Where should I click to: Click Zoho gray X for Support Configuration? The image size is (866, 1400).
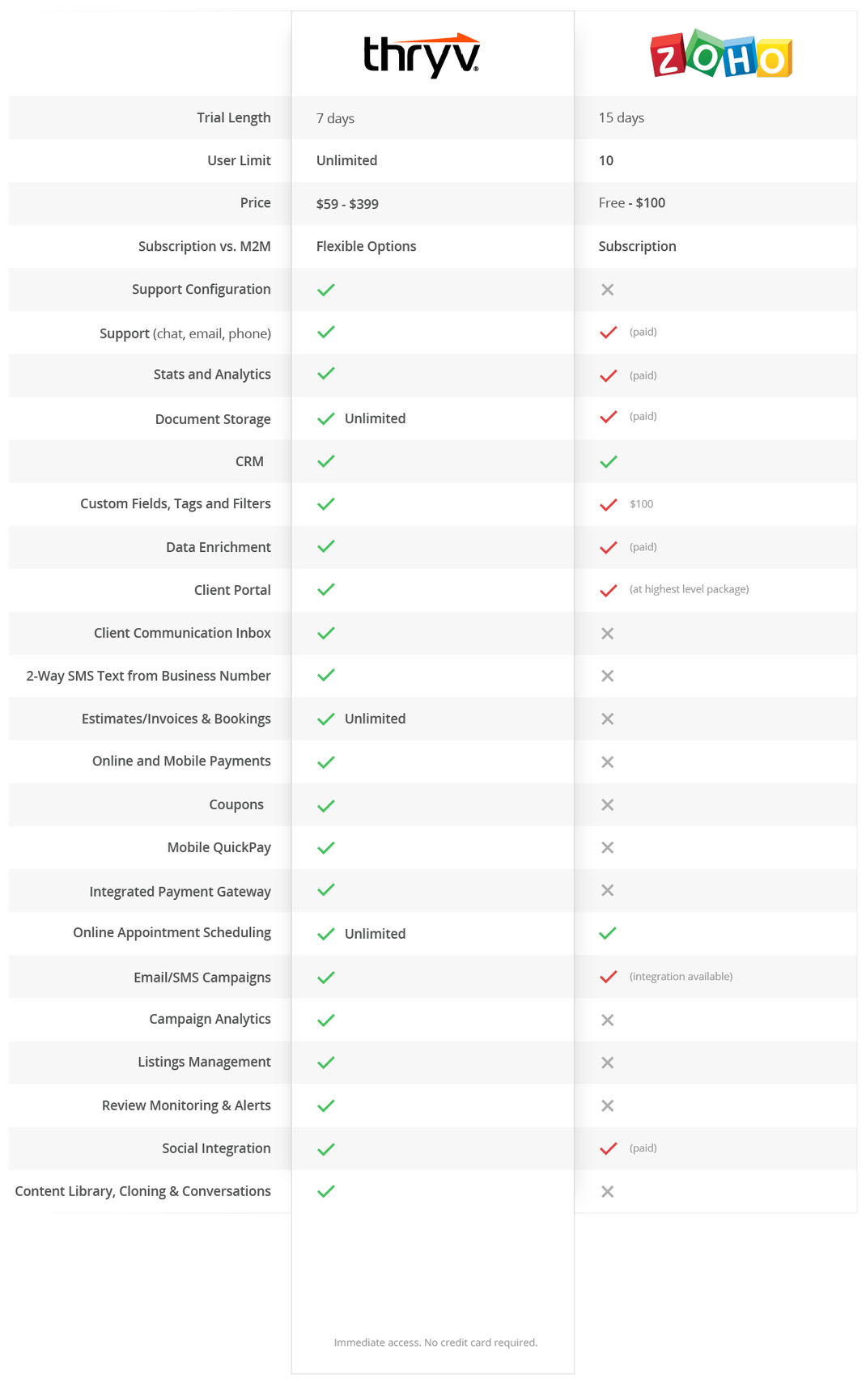click(x=608, y=290)
